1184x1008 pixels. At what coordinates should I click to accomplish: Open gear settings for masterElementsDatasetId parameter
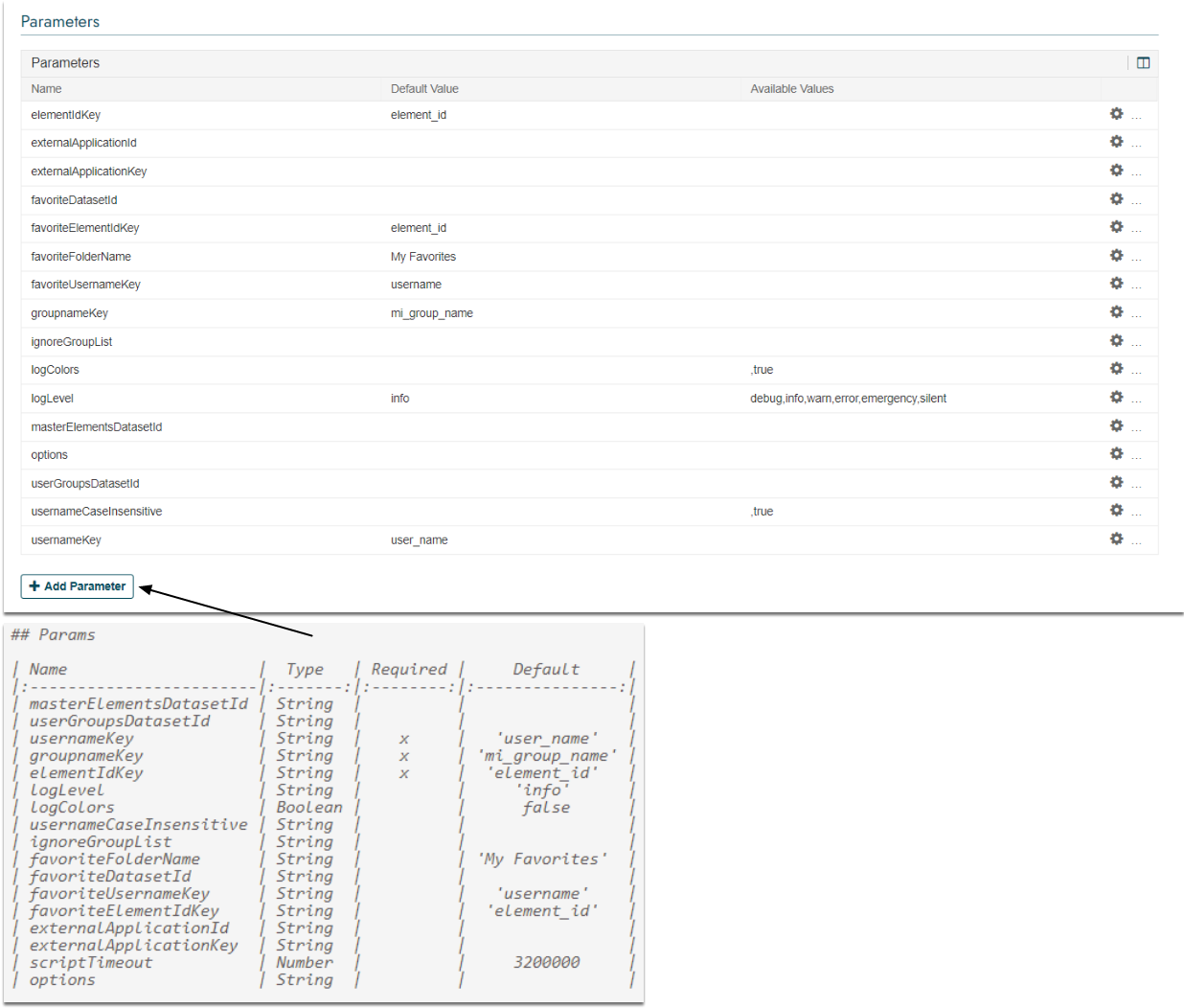(1116, 426)
